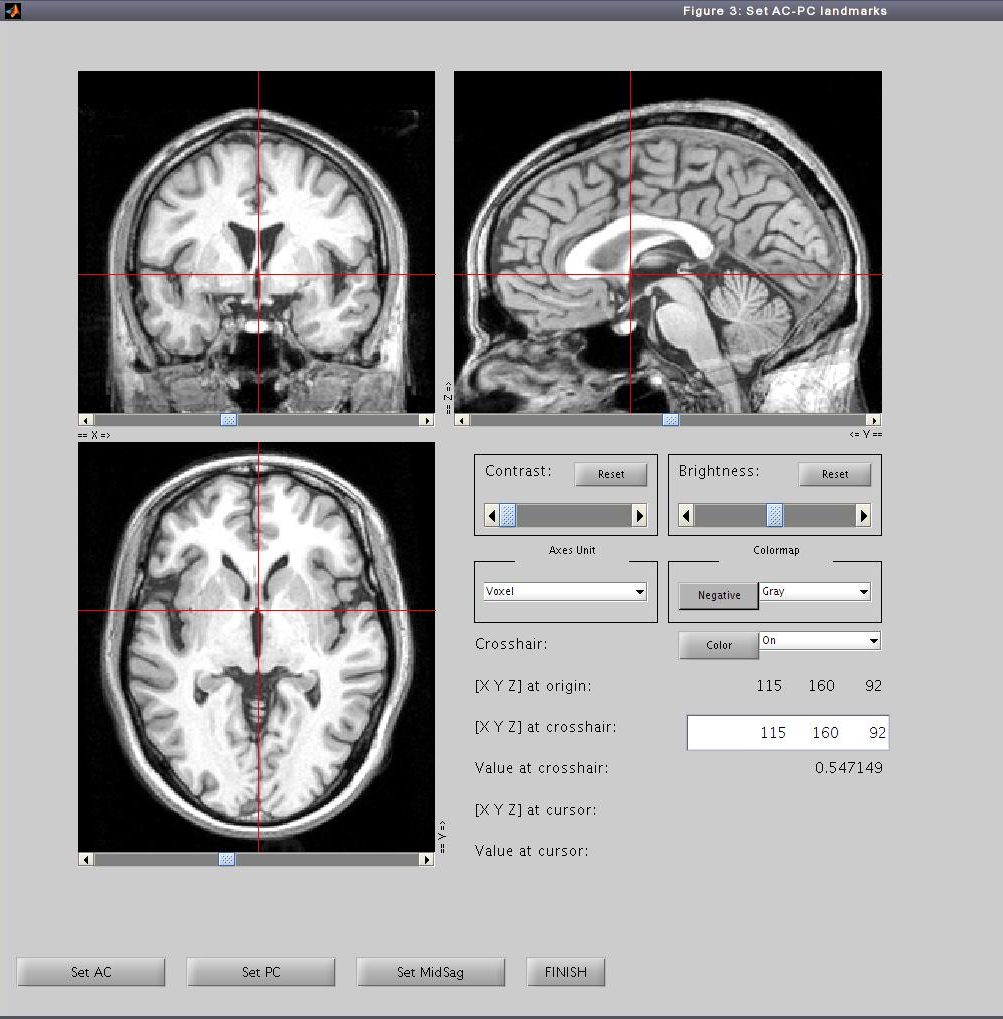Click the Contrast slider left arrow
This screenshot has height=1019, width=1003.
click(x=492, y=515)
